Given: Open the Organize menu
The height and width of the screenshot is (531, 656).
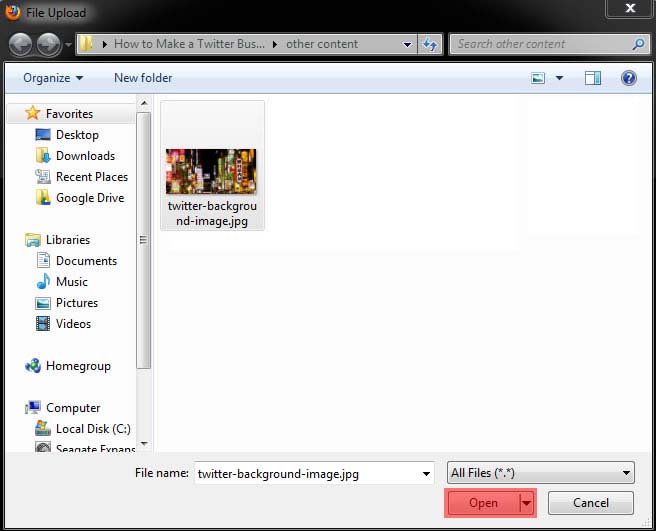Looking at the screenshot, I should click(54, 78).
